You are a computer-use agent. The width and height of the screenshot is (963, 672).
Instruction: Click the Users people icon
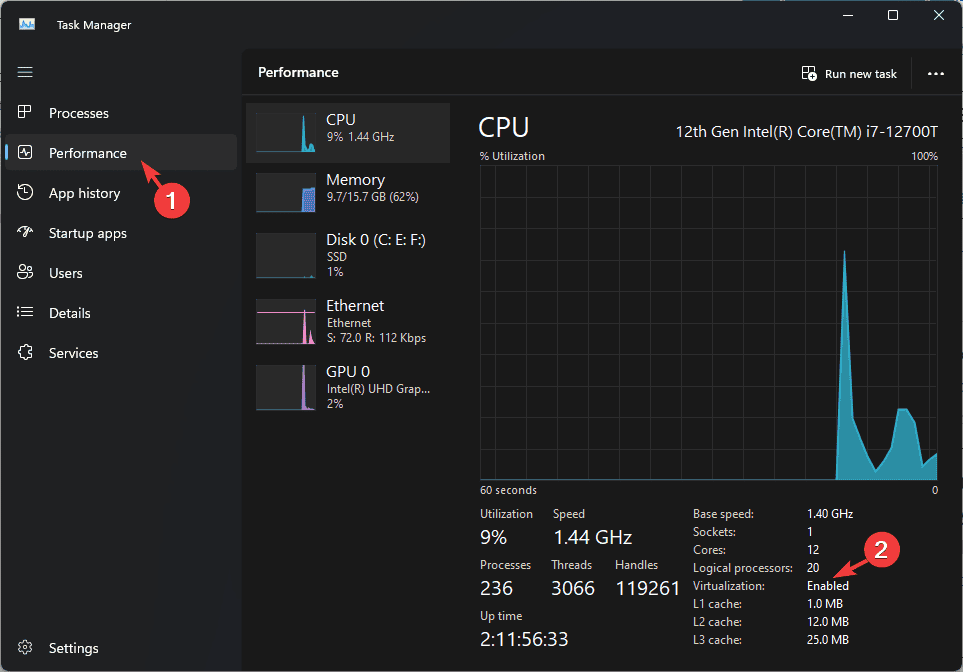(27, 273)
